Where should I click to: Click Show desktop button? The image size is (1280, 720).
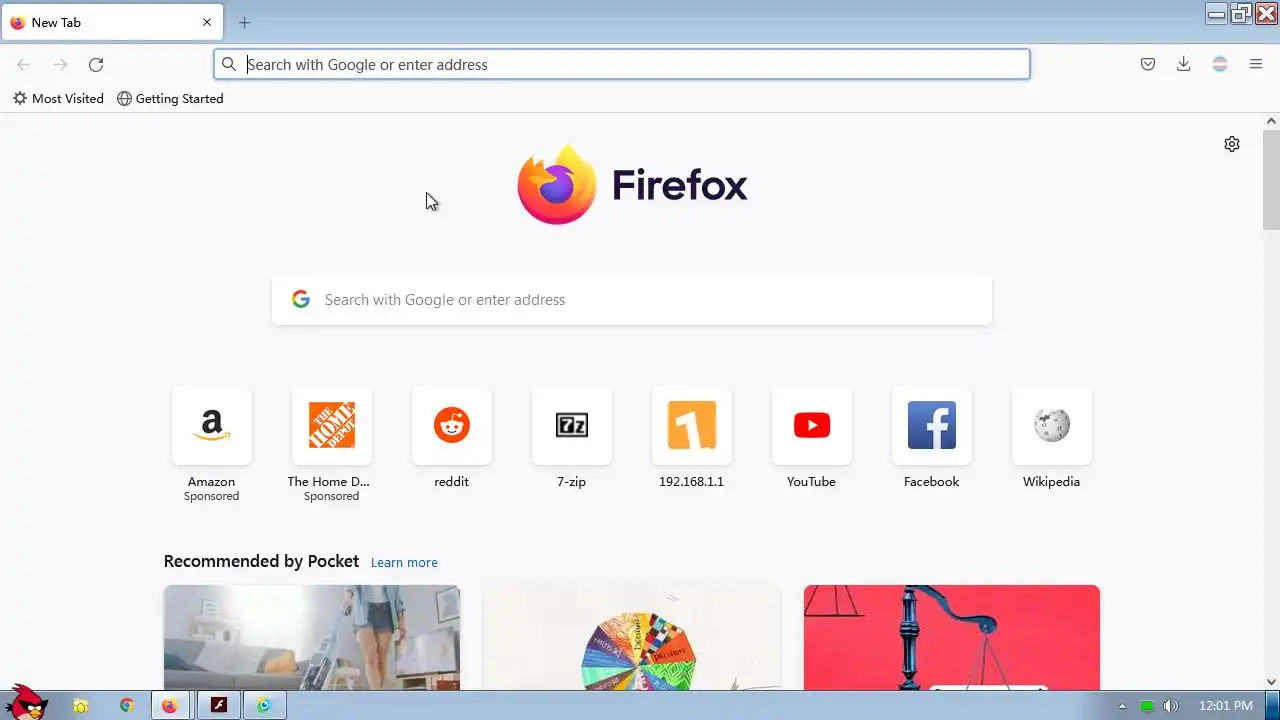(1272, 706)
